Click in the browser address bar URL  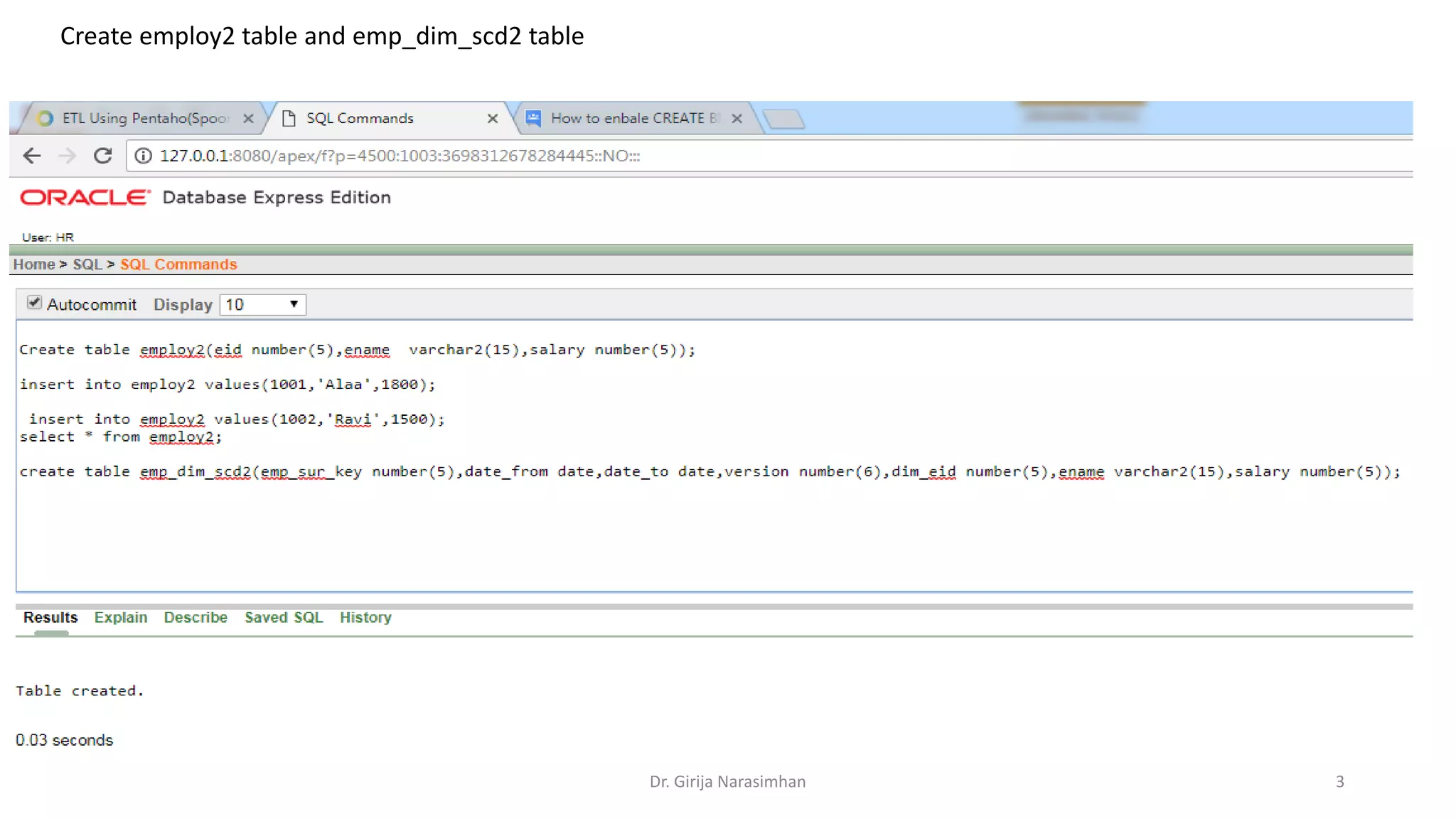(x=400, y=156)
